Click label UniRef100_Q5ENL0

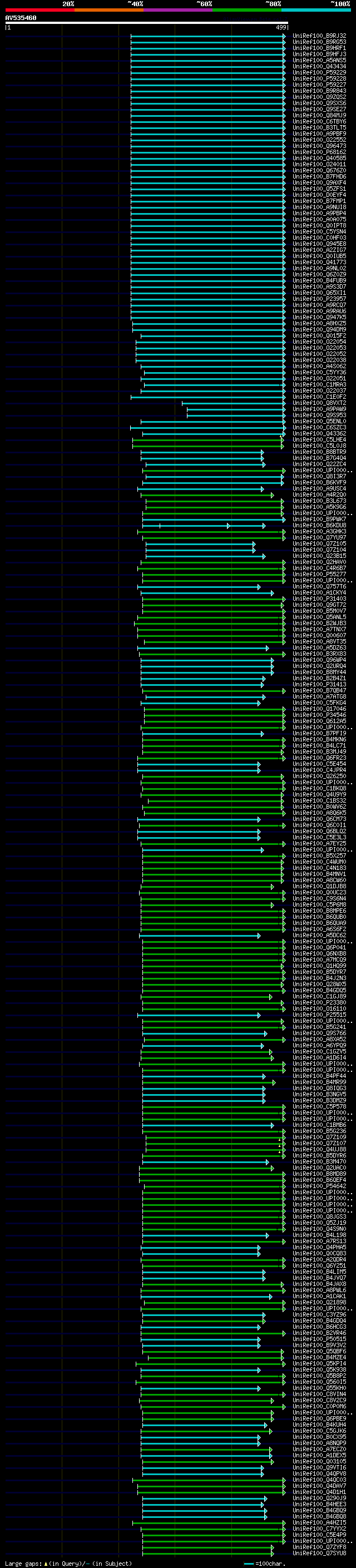pyautogui.click(x=319, y=421)
